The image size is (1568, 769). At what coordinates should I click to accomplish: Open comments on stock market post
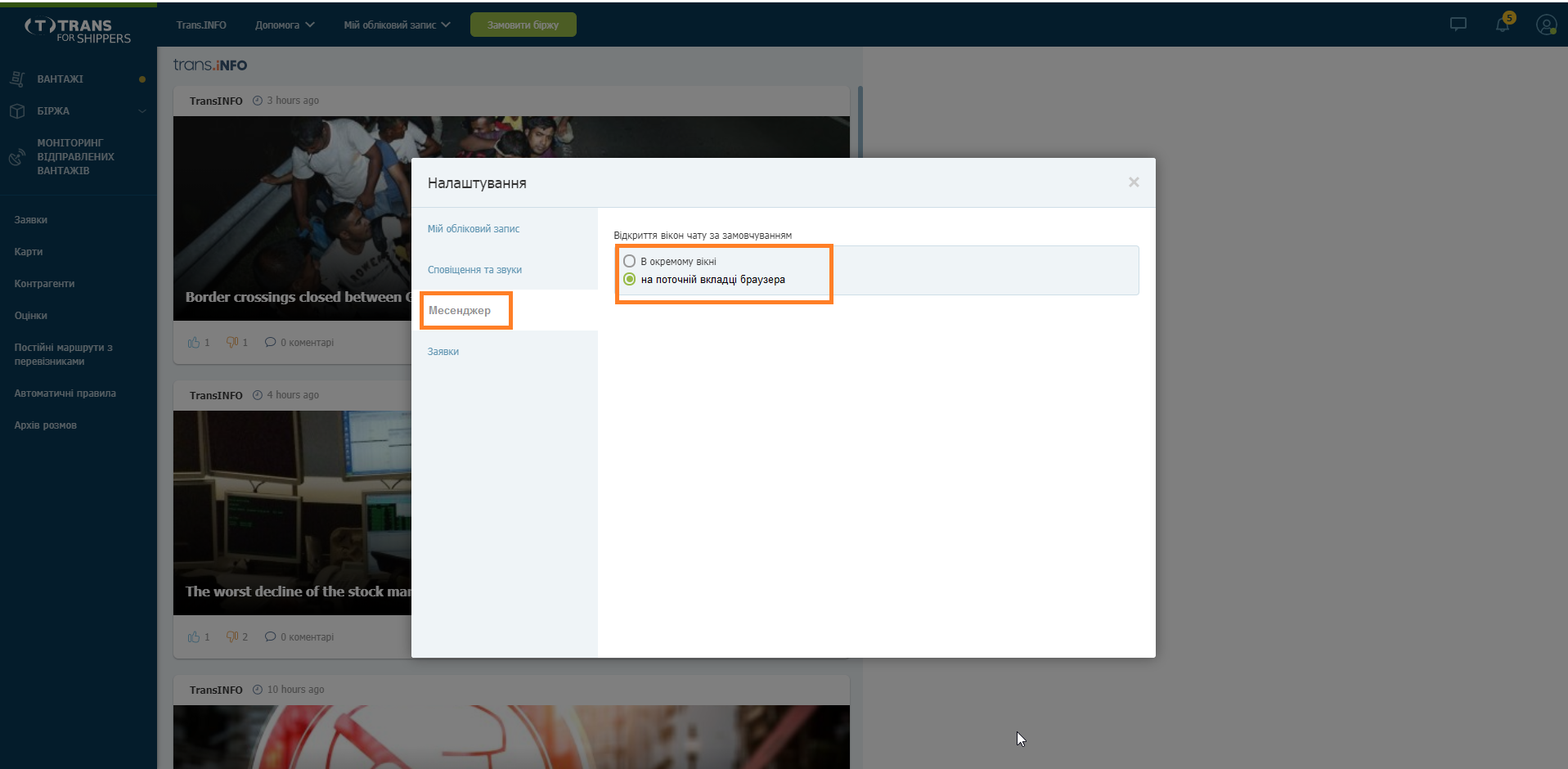coord(299,637)
